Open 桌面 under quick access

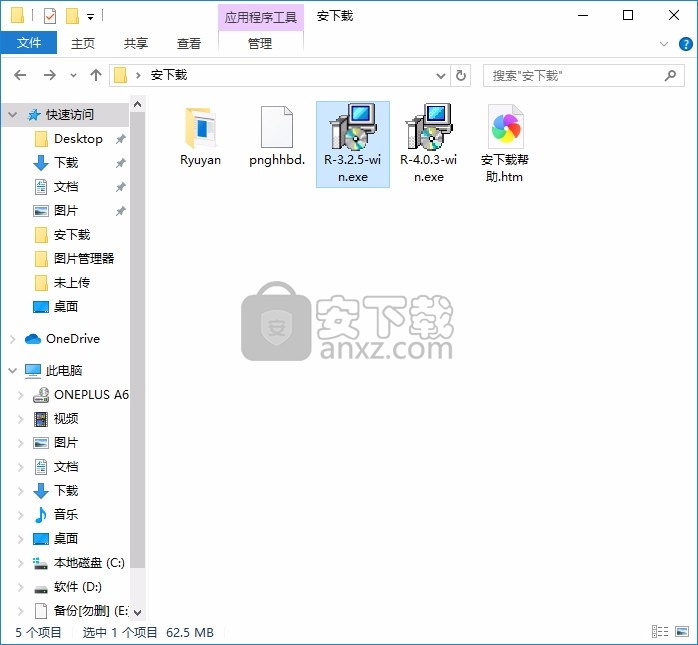click(x=68, y=307)
